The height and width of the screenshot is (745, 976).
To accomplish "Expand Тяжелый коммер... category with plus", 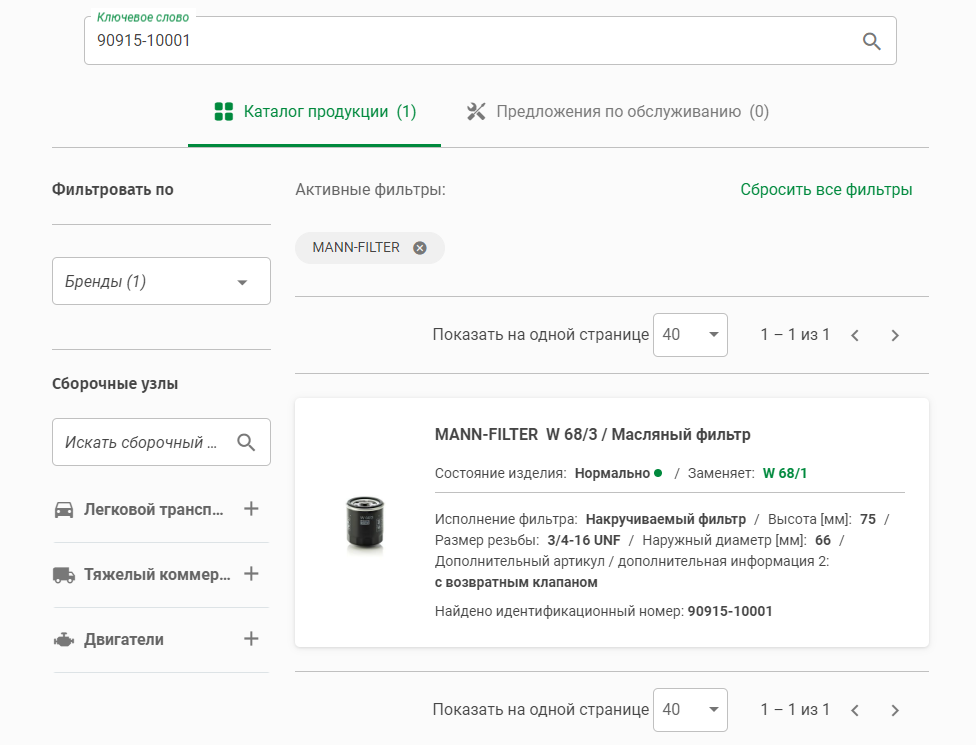I will 251,574.
